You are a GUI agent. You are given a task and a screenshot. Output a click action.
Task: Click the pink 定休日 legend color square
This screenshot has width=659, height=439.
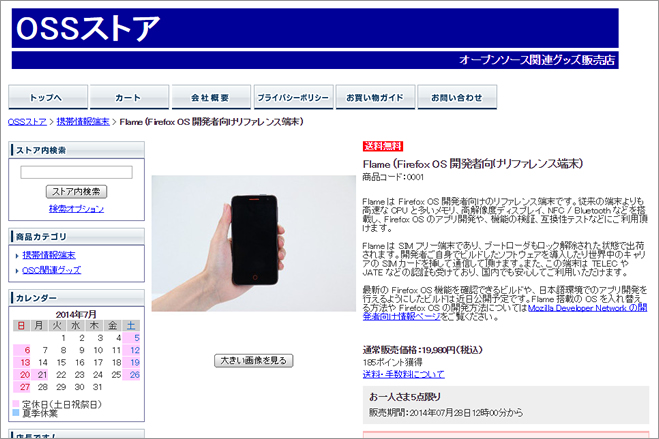[x=16, y=404]
